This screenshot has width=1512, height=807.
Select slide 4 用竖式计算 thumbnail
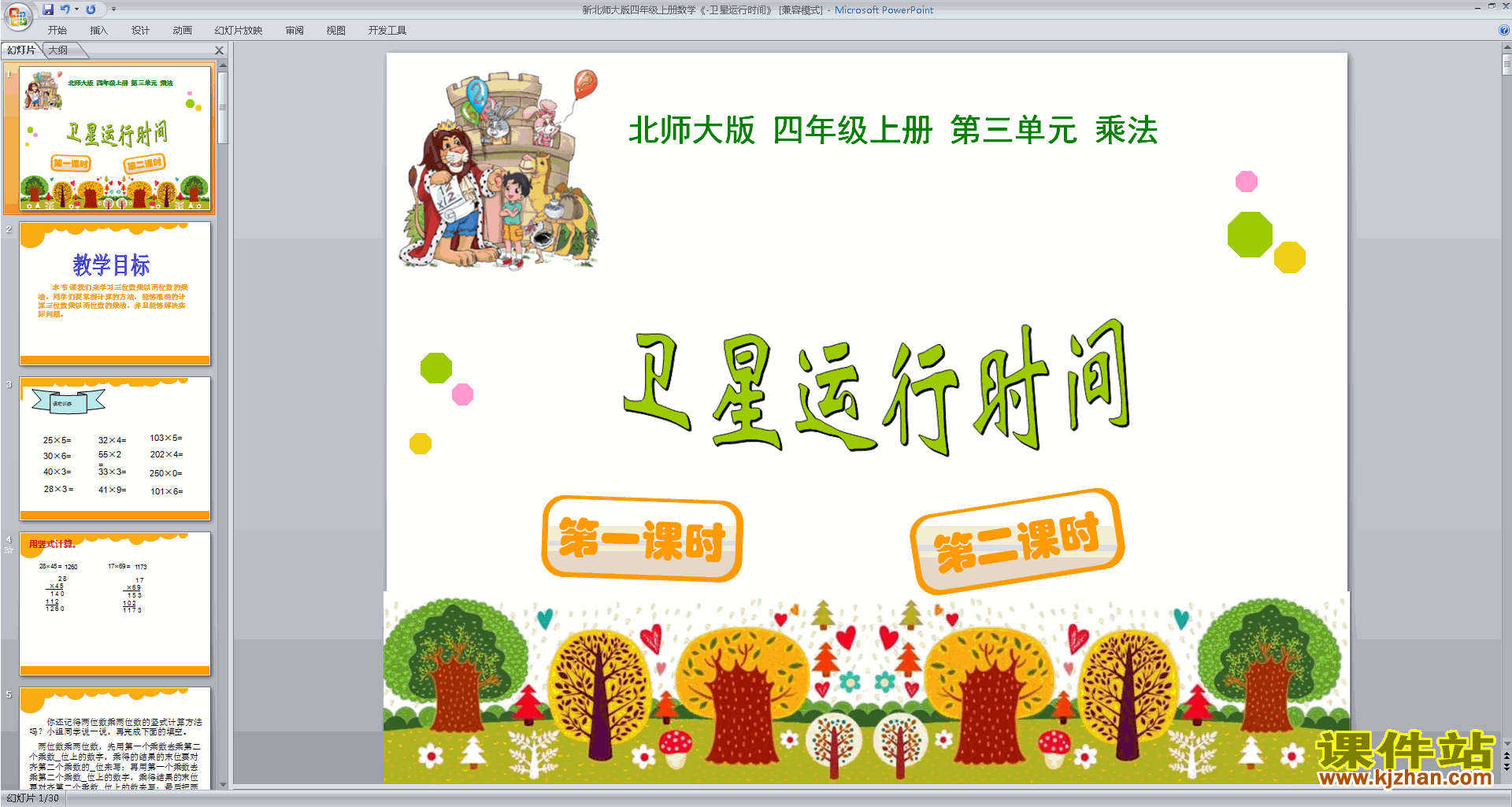coord(115,604)
